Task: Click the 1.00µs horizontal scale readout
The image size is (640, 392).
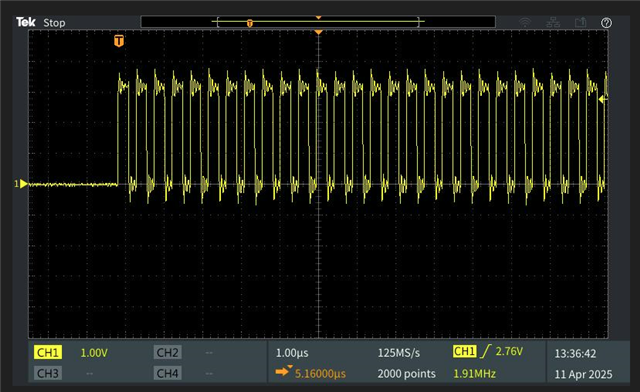Action: [292, 353]
